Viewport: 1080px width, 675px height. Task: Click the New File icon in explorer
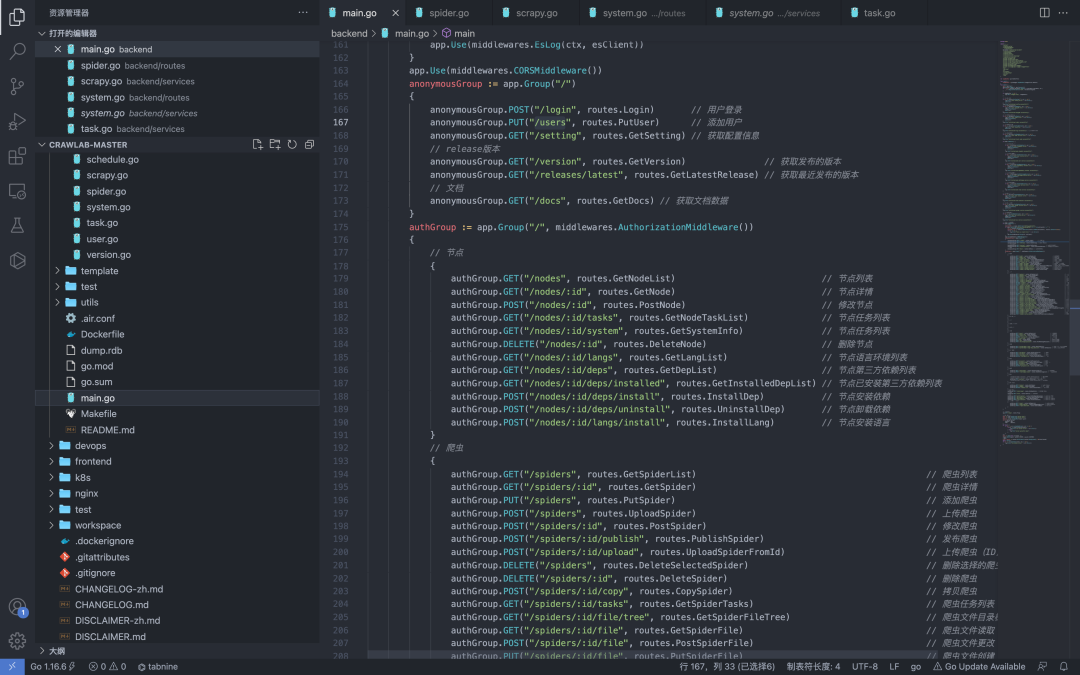click(257, 145)
